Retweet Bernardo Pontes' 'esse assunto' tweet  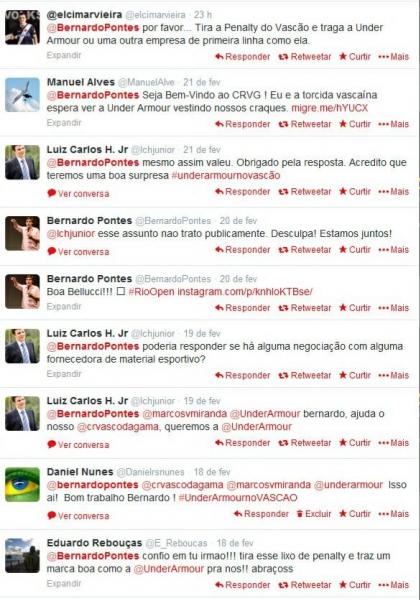pos(305,249)
